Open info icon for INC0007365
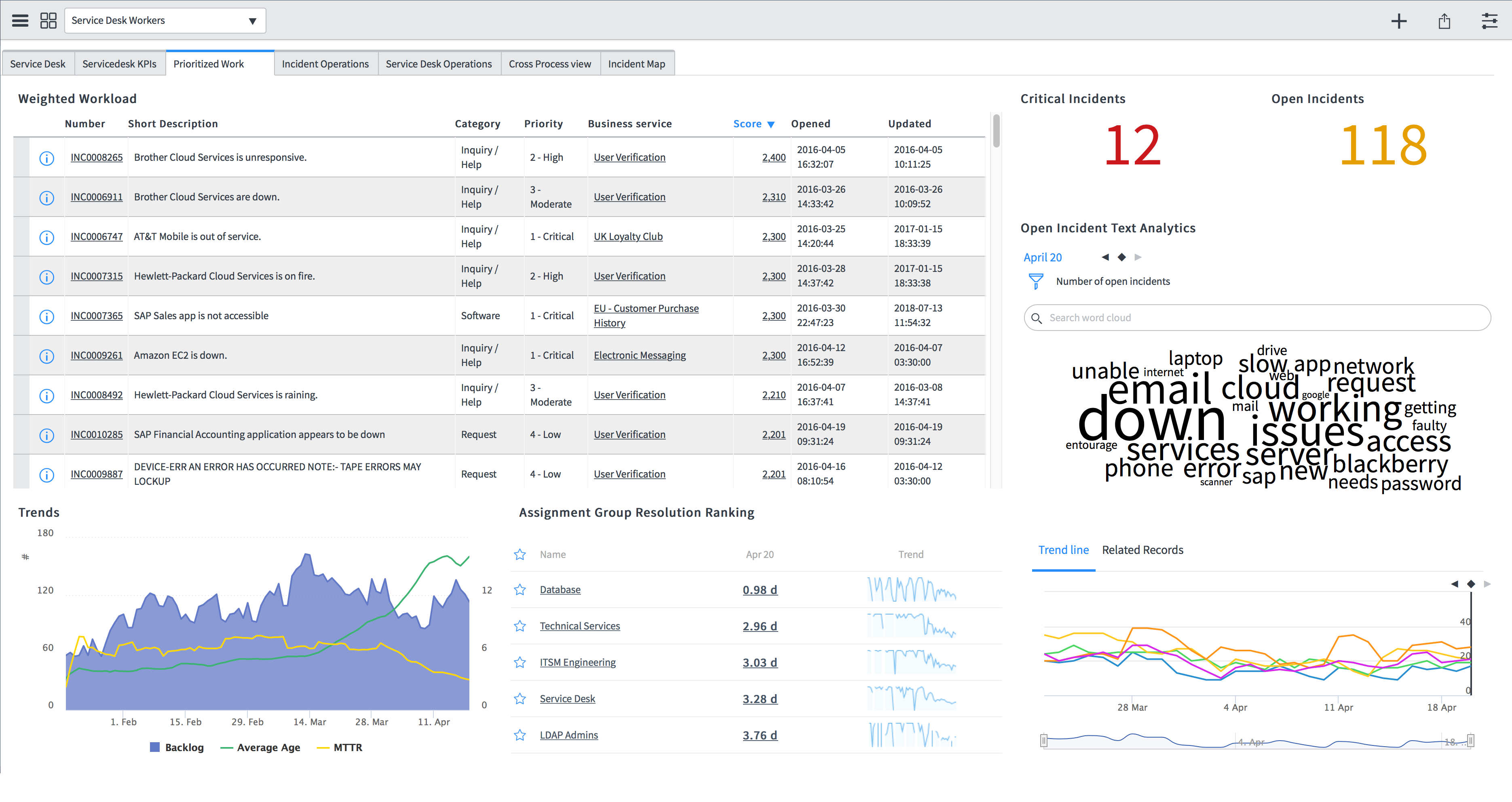The image size is (1512, 802). point(46,316)
